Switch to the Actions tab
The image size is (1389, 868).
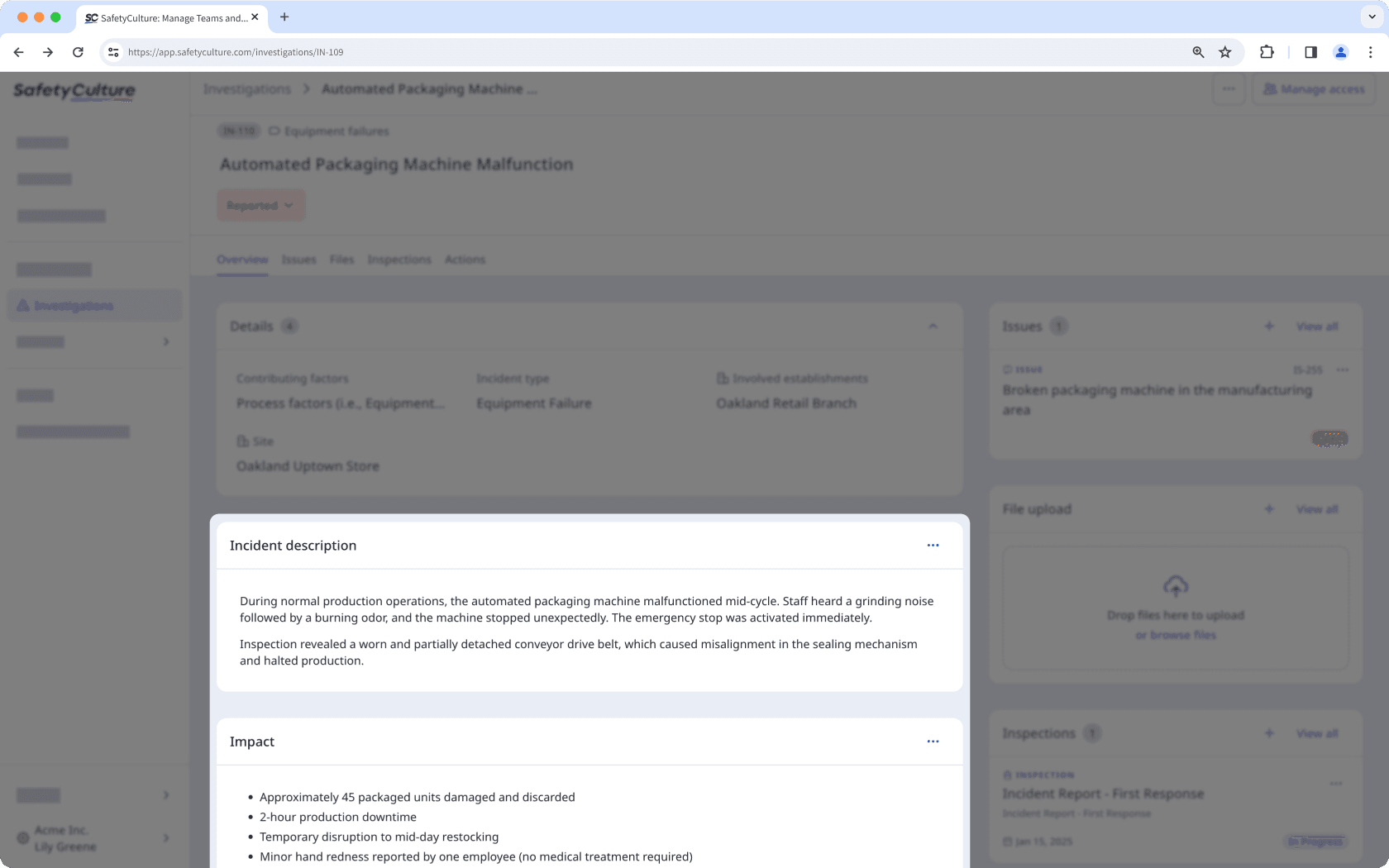click(465, 259)
